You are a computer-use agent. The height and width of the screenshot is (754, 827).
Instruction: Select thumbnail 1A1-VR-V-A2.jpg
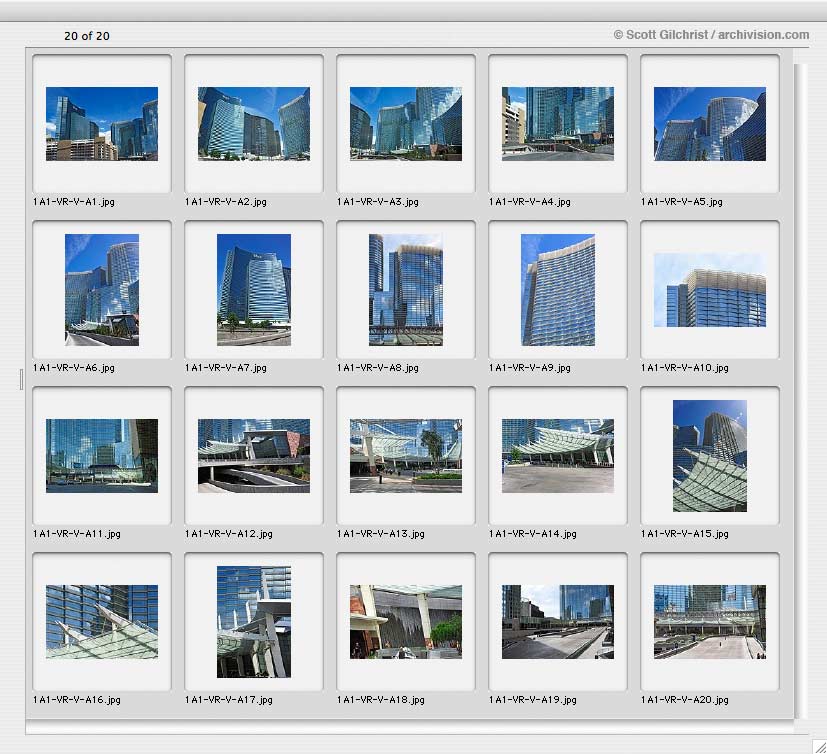(x=254, y=124)
